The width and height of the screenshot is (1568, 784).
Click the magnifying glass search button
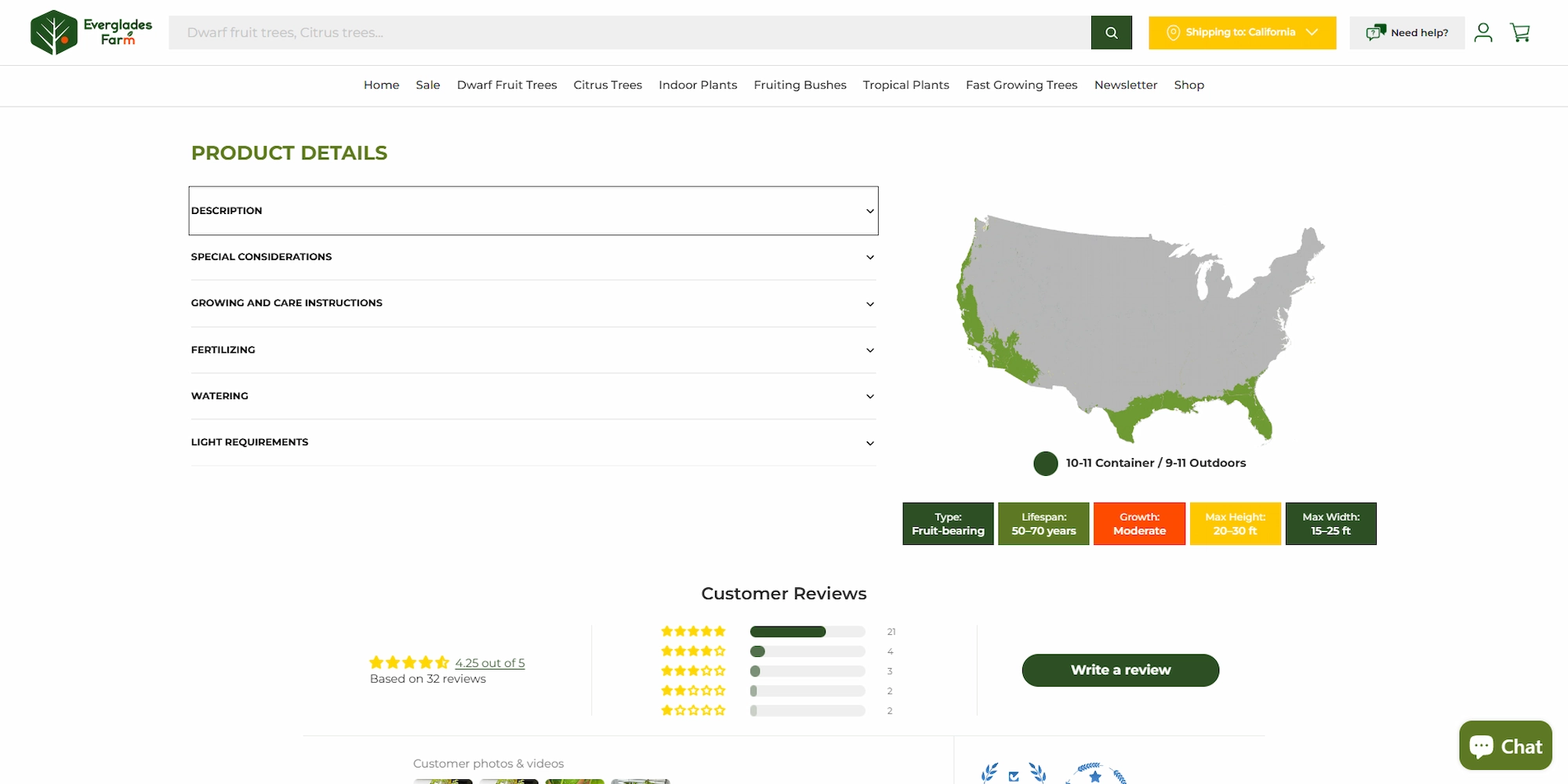(1111, 33)
